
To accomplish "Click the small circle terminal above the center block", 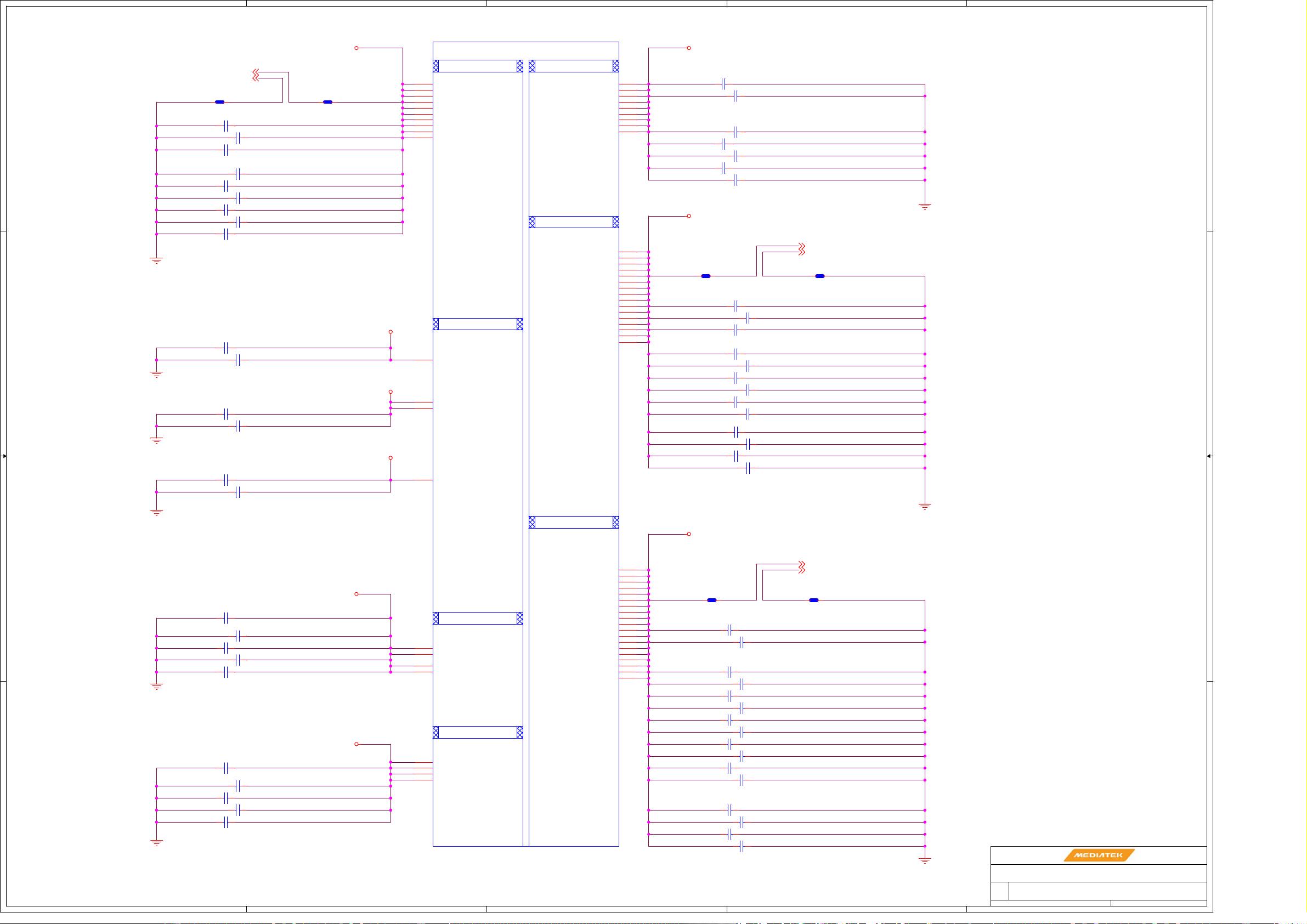I will click(x=357, y=49).
